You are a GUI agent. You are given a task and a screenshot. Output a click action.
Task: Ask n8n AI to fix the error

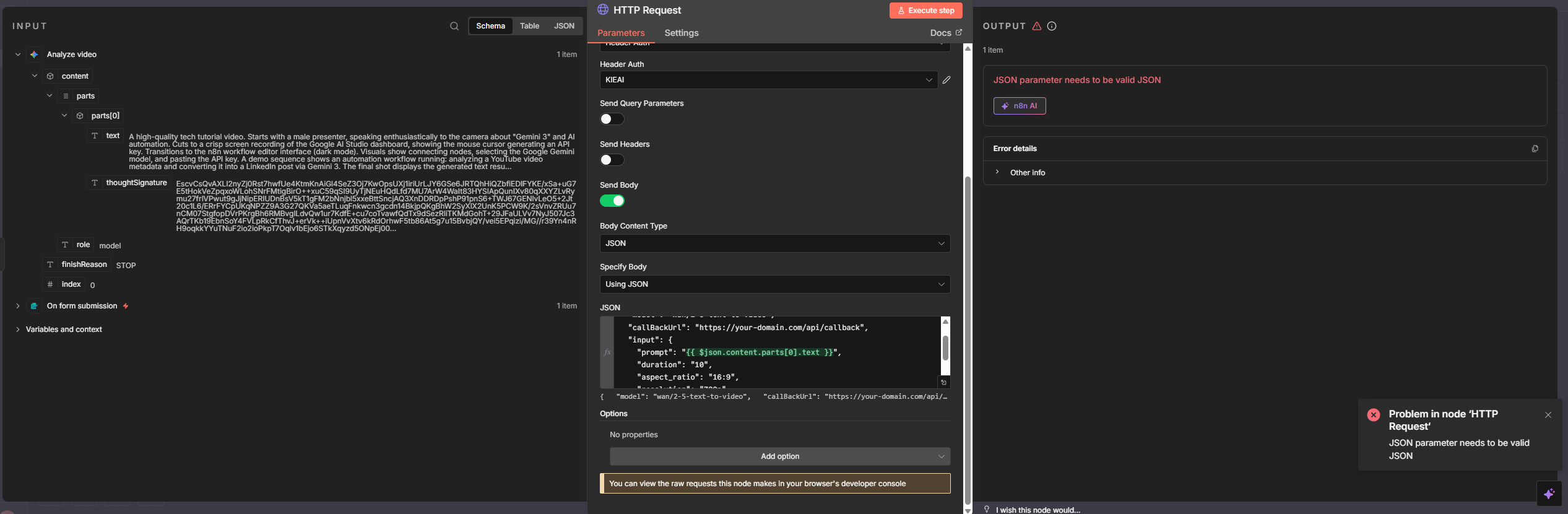point(1019,106)
